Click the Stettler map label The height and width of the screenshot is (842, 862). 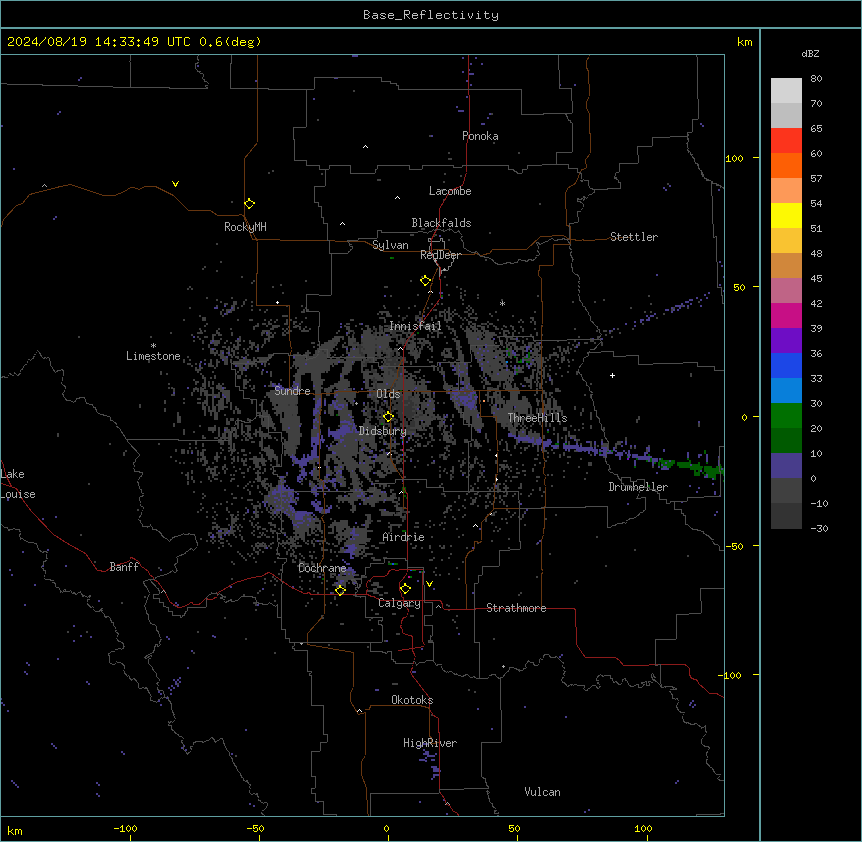click(x=634, y=237)
